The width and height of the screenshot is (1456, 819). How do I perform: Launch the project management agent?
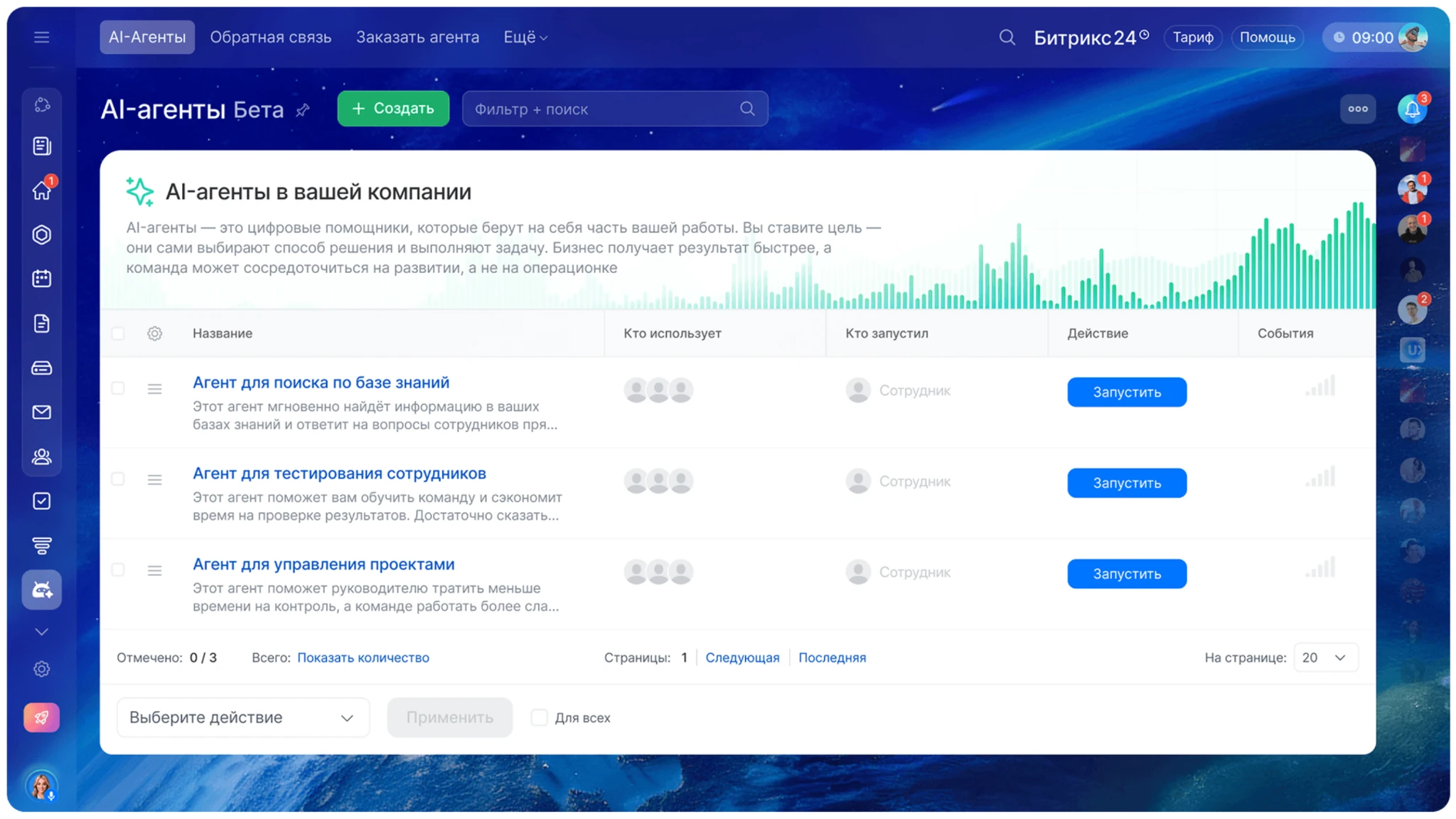click(x=1127, y=574)
